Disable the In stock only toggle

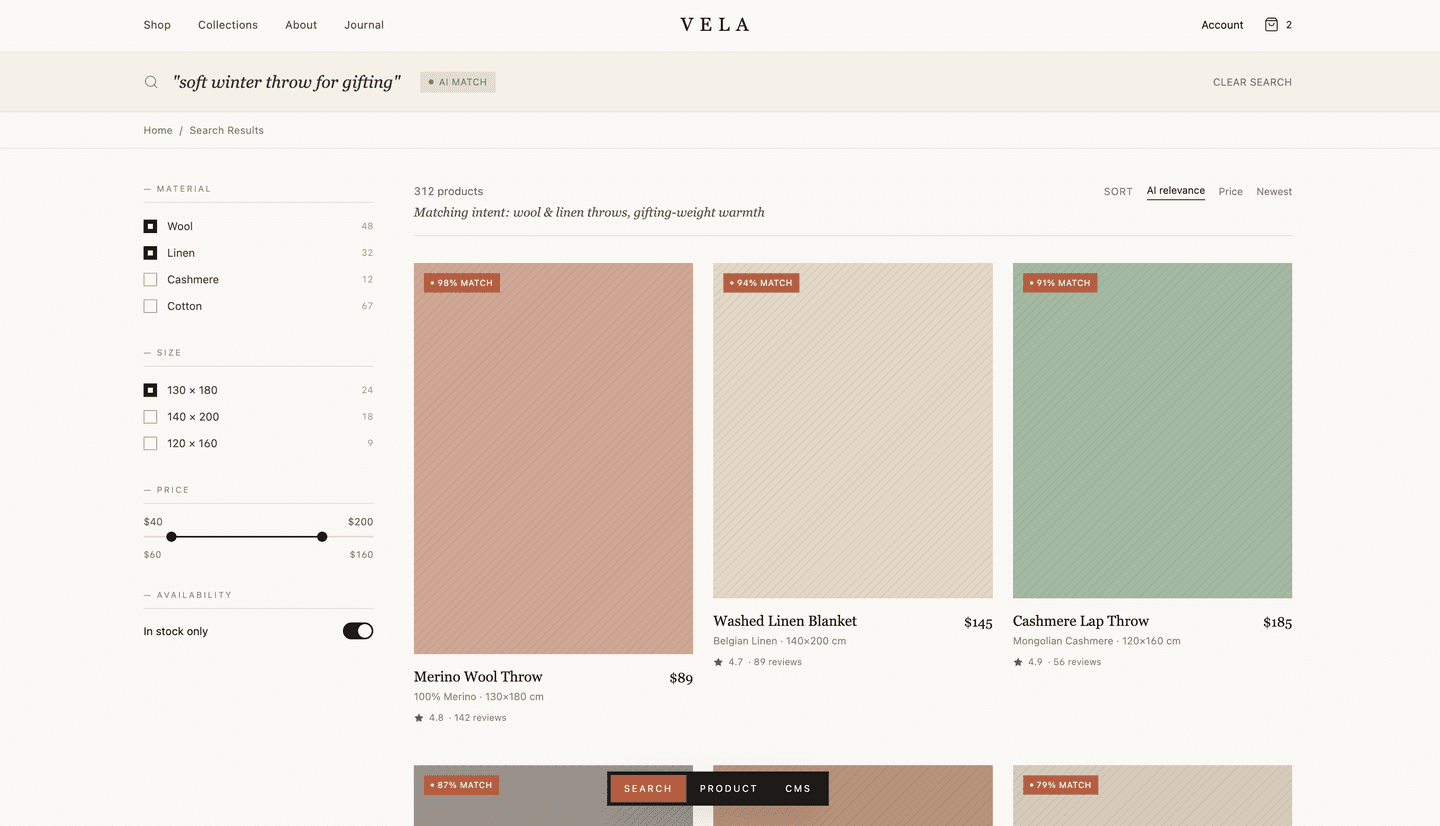click(x=357, y=630)
